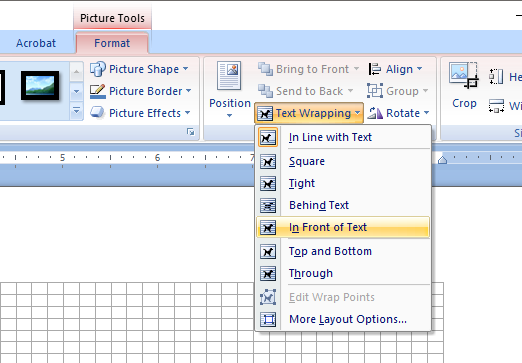Switch to the Acrobat tab
Image resolution: width=522 pixels, height=363 pixels.
(x=36, y=43)
